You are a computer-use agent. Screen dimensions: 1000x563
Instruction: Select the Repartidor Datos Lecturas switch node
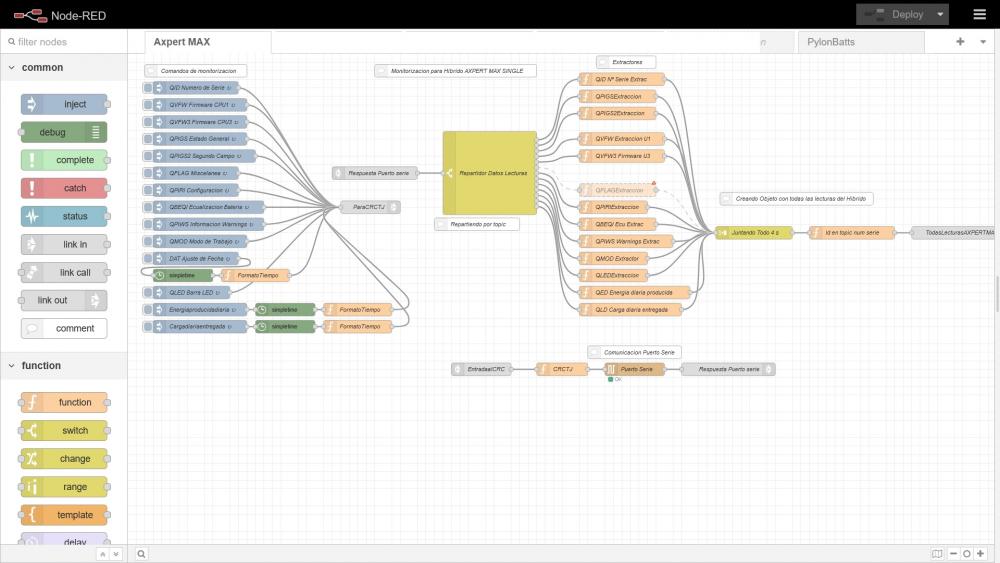[490, 173]
